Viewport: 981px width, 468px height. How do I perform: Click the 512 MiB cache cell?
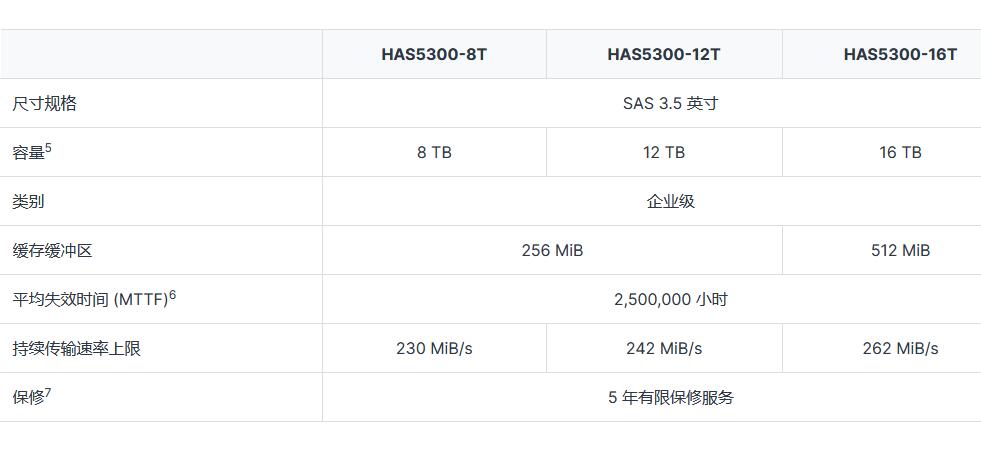[900, 250]
